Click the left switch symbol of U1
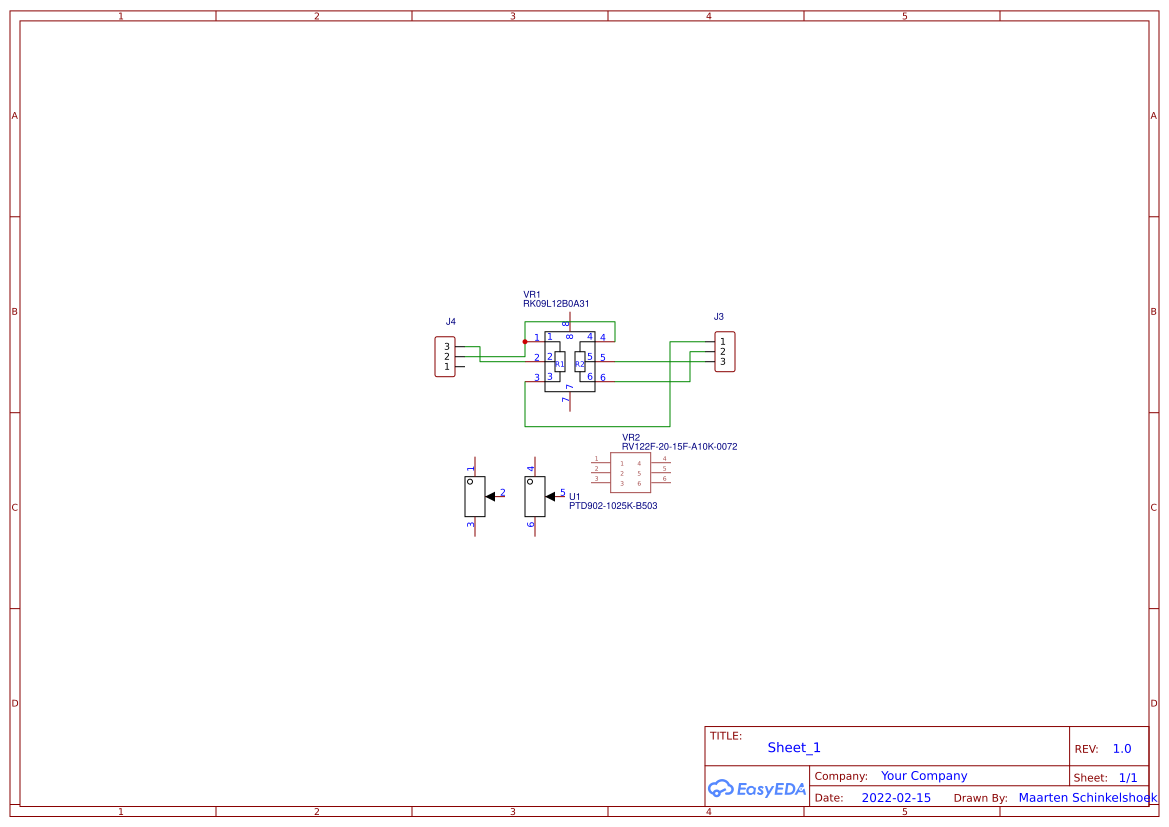The height and width of the screenshot is (827, 1169). click(476, 497)
